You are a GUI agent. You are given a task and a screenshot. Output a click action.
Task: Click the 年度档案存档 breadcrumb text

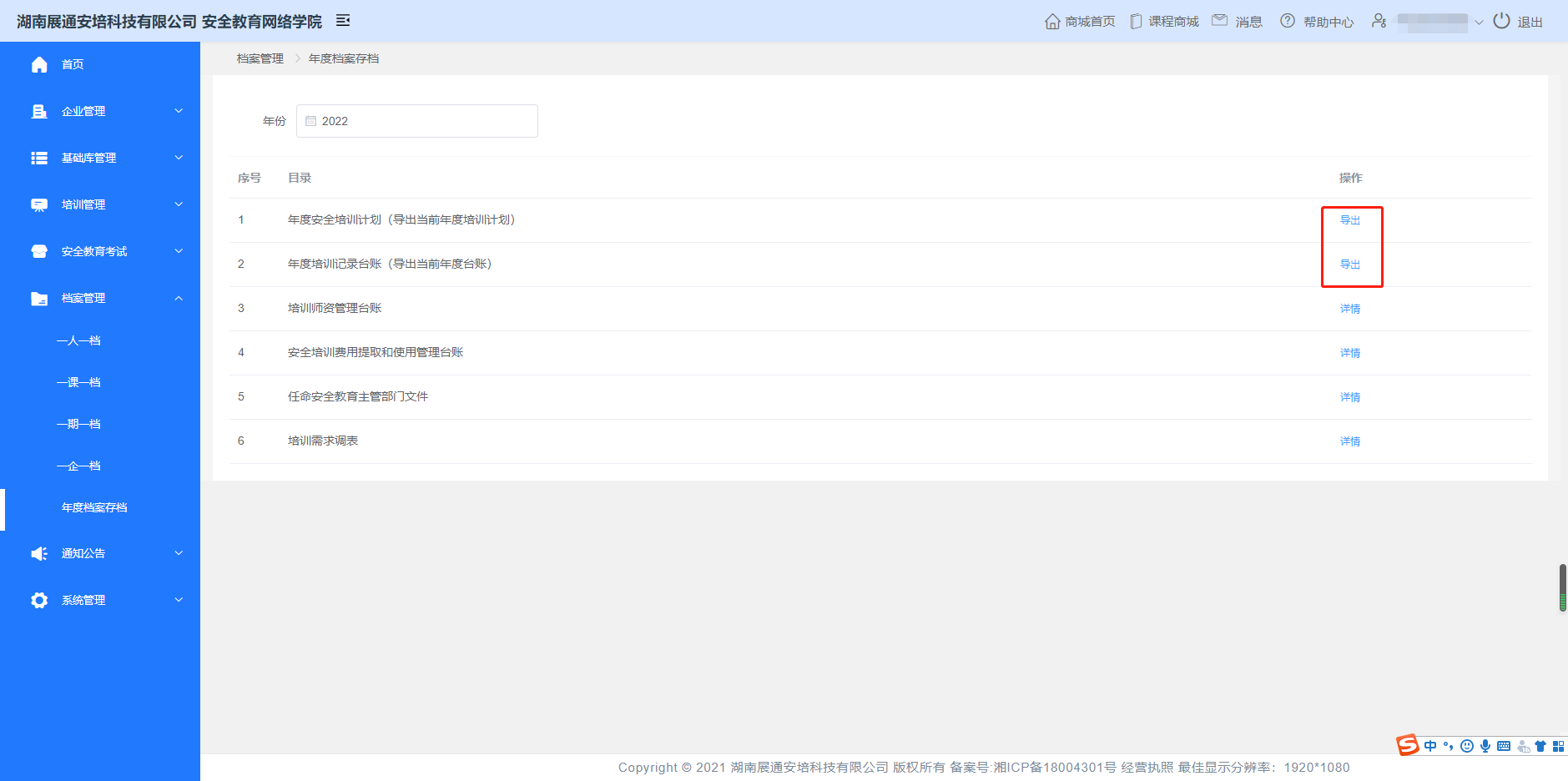(344, 58)
